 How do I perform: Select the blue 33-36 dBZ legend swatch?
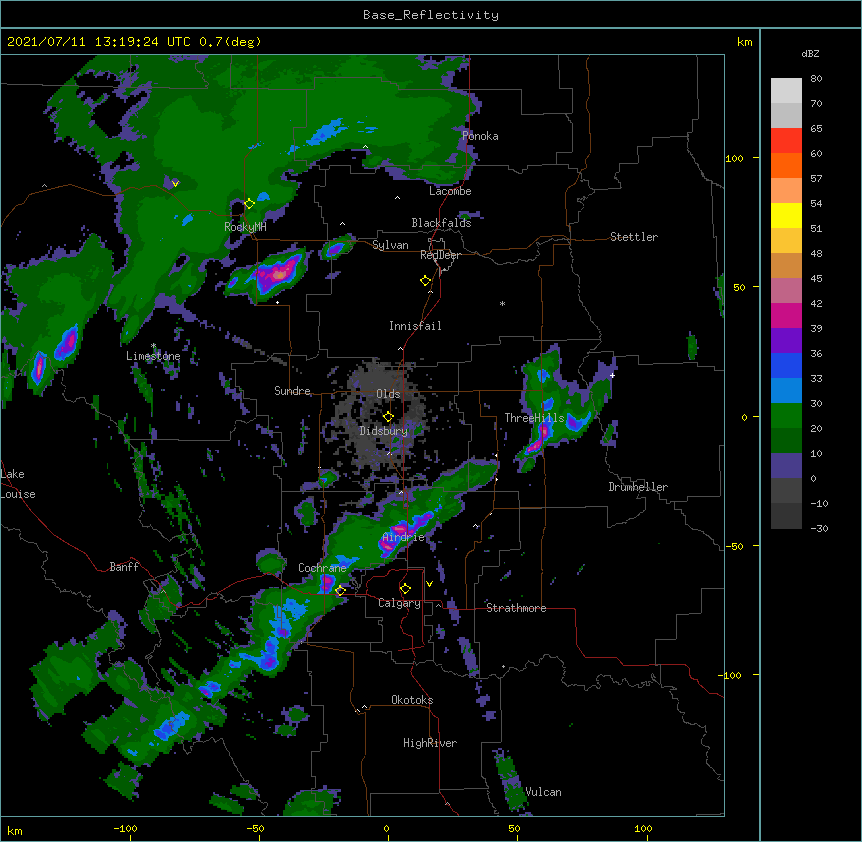click(786, 365)
